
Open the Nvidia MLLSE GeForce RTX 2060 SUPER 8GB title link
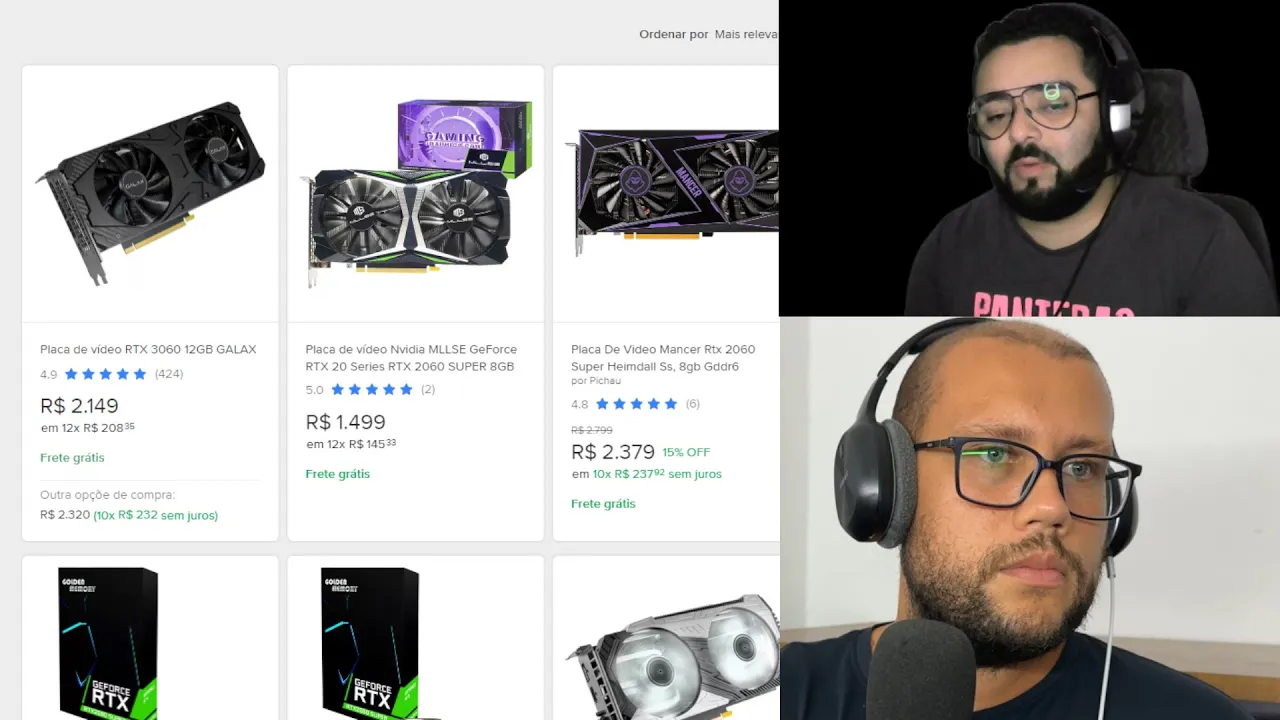click(x=411, y=357)
